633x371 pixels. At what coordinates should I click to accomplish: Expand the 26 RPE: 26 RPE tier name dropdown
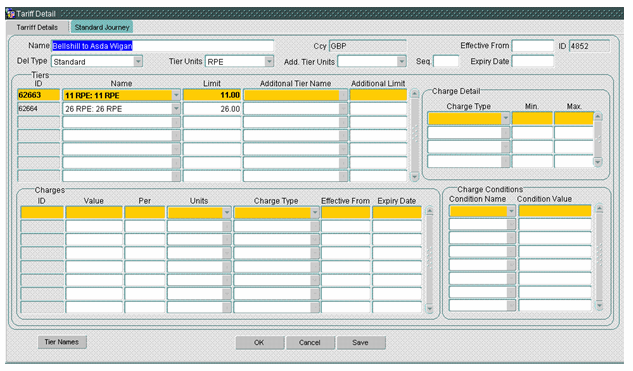coord(176,109)
